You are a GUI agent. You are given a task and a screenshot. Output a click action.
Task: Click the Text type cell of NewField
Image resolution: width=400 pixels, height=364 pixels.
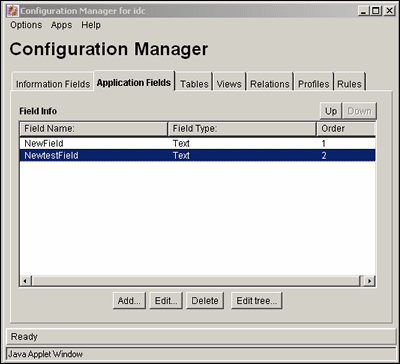click(x=181, y=144)
